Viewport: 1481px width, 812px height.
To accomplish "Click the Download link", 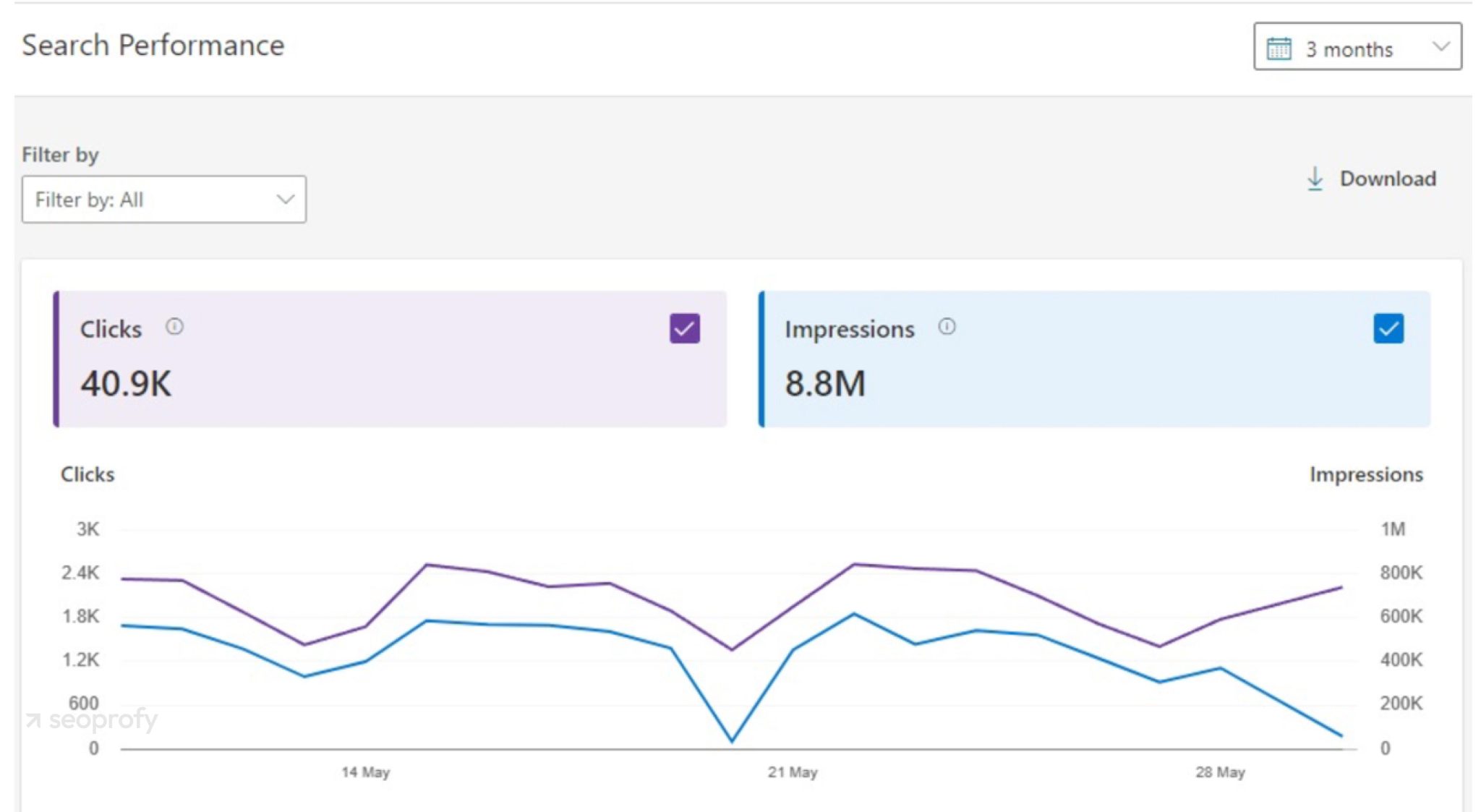I will tap(1388, 179).
